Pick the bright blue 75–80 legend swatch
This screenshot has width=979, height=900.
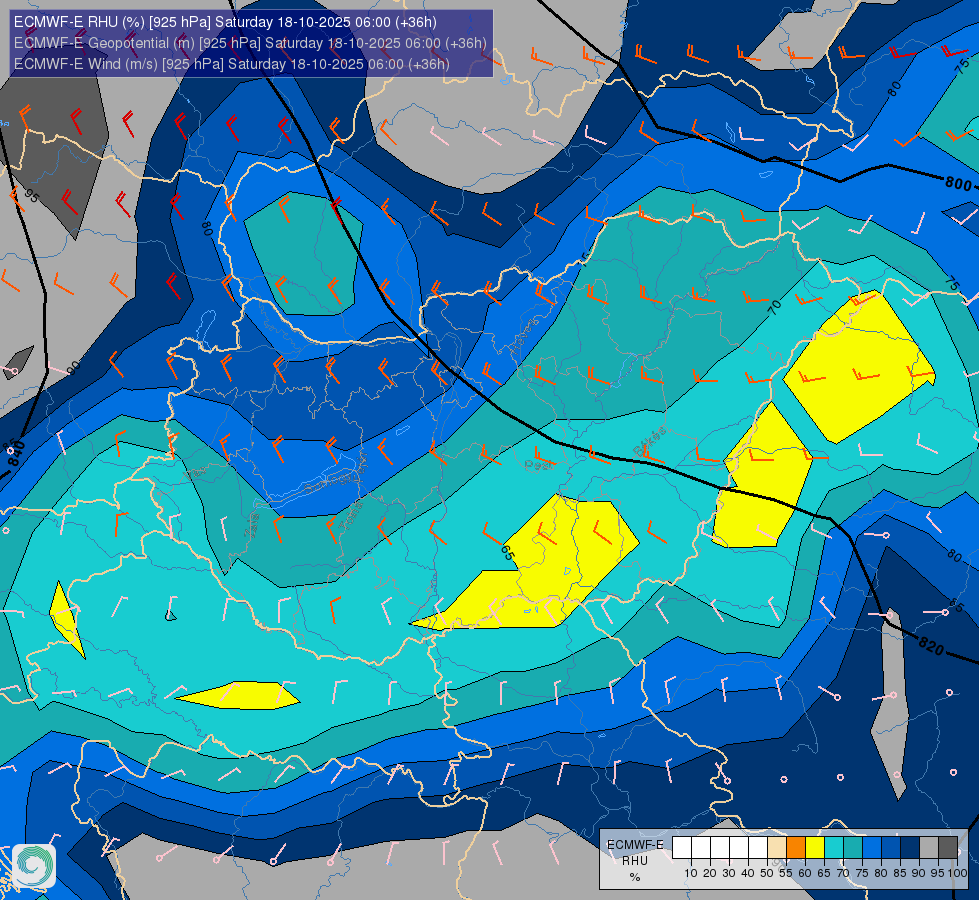coord(872,848)
